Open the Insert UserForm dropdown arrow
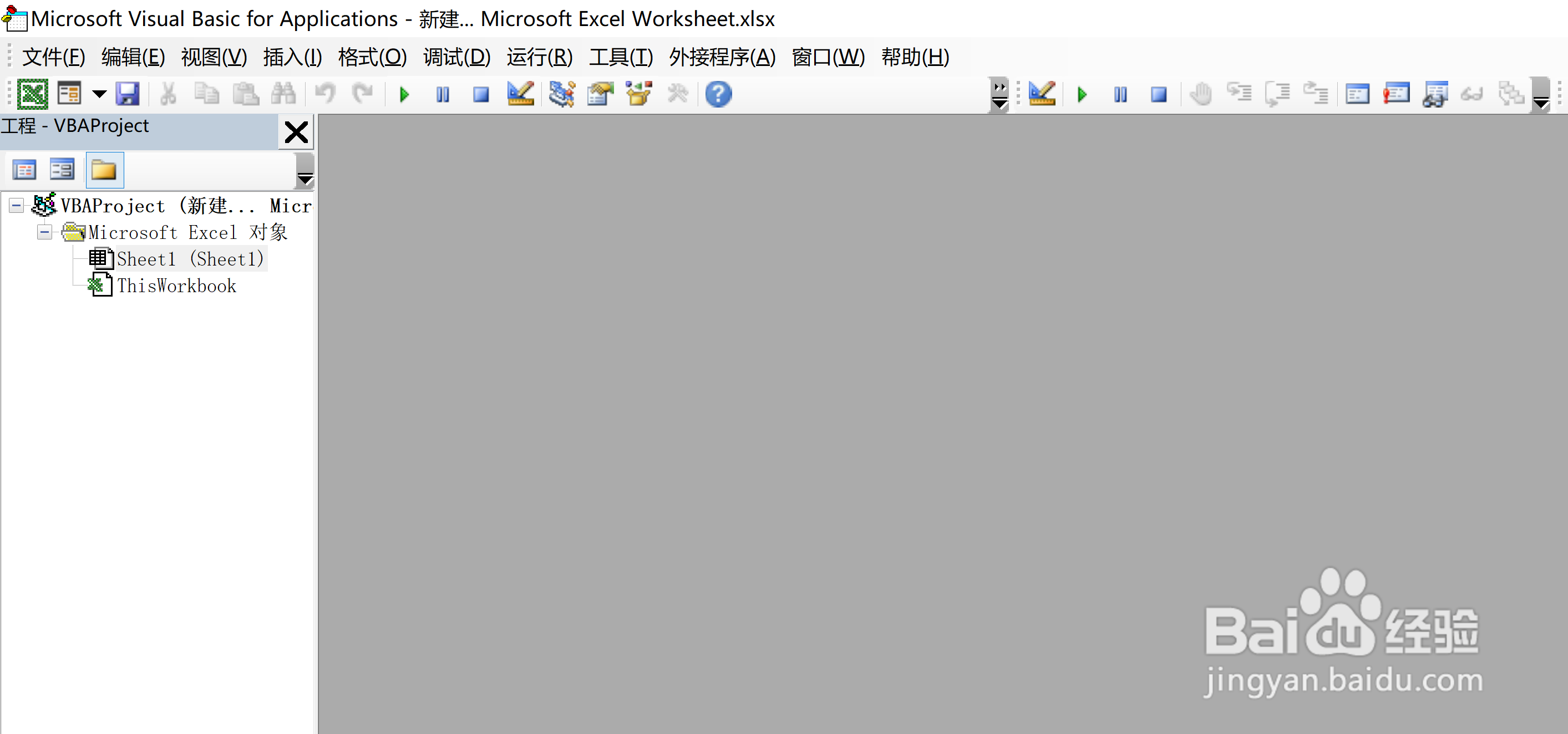This screenshot has height=734, width=1568. point(99,94)
